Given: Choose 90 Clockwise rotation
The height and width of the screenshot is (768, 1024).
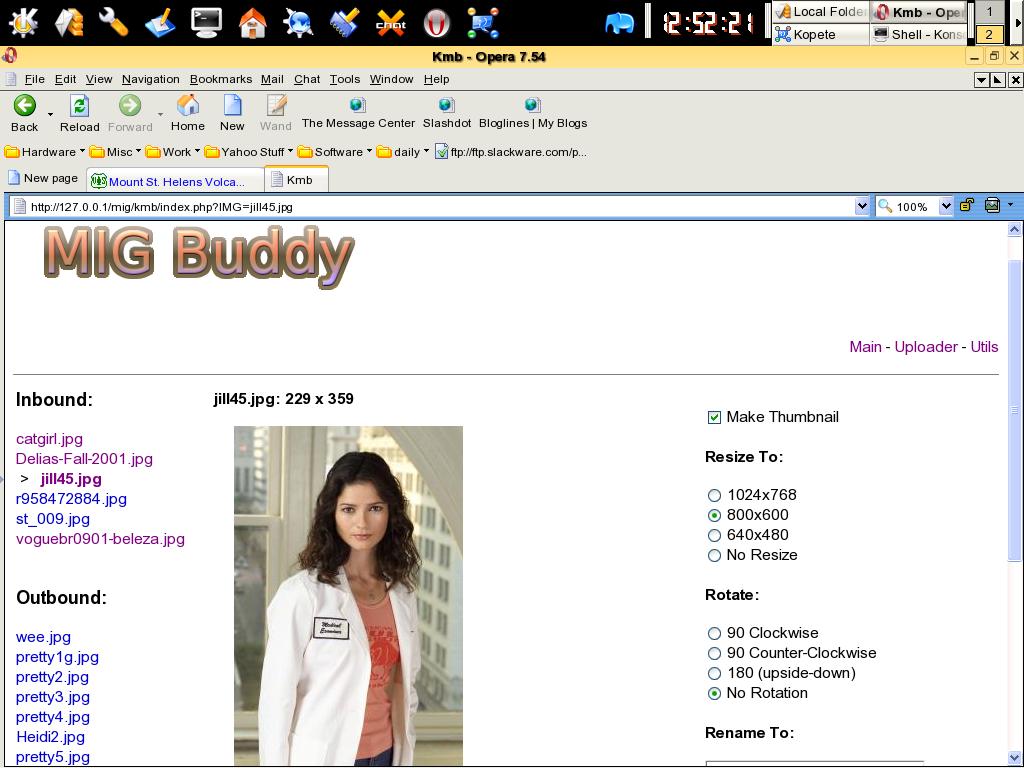Looking at the screenshot, I should [x=714, y=633].
